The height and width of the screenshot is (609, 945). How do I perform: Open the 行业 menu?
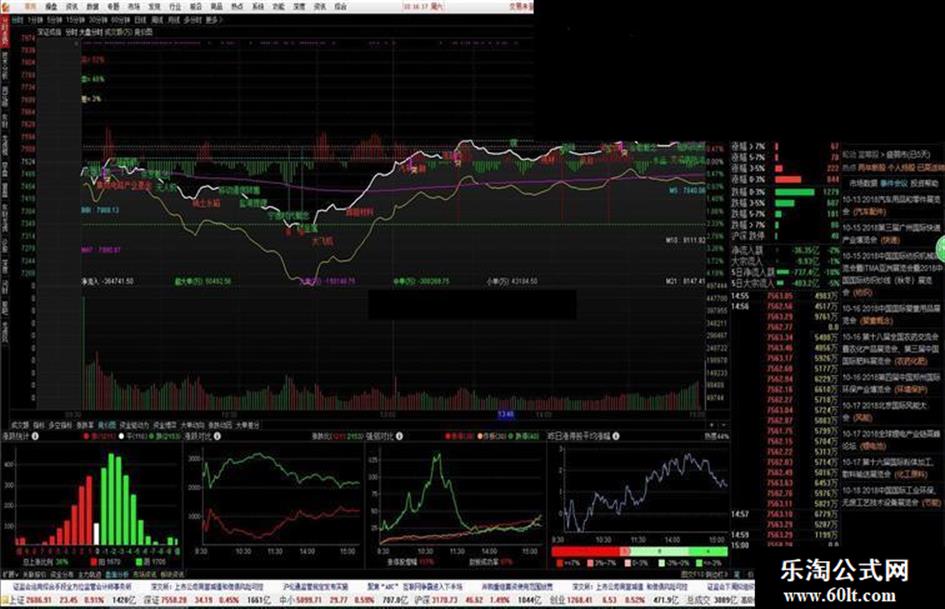175,7
